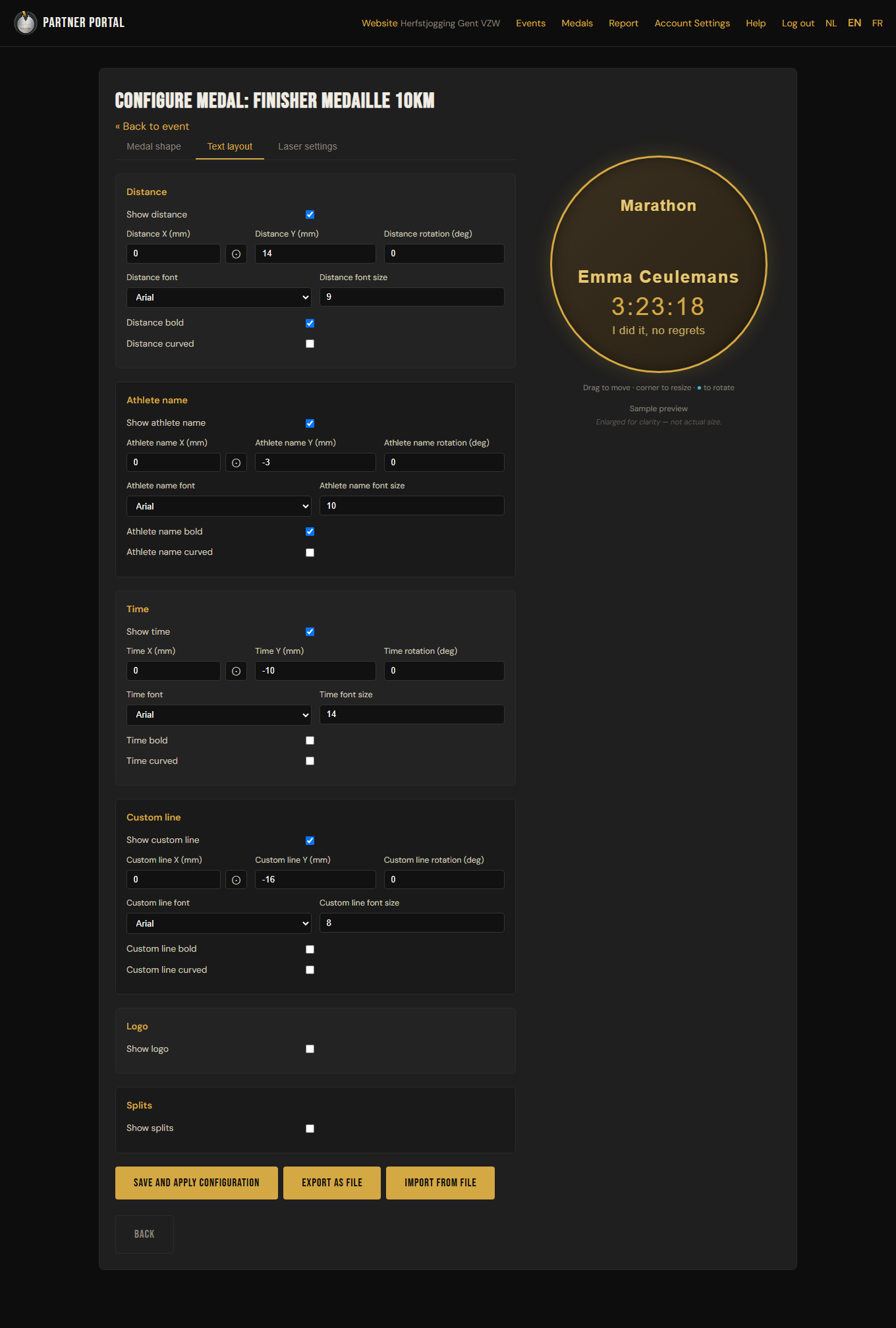This screenshot has height=1328, width=896.
Task: Enable Athlete name curved
Action: [x=310, y=552]
